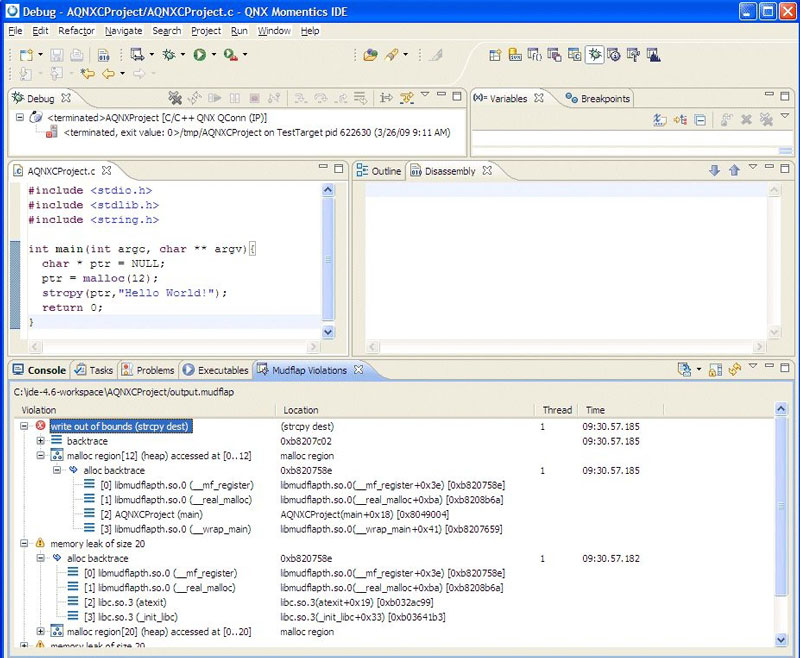The height and width of the screenshot is (658, 800).
Task: Click the editor vertical scrollbar down arrow
Action: (329, 332)
